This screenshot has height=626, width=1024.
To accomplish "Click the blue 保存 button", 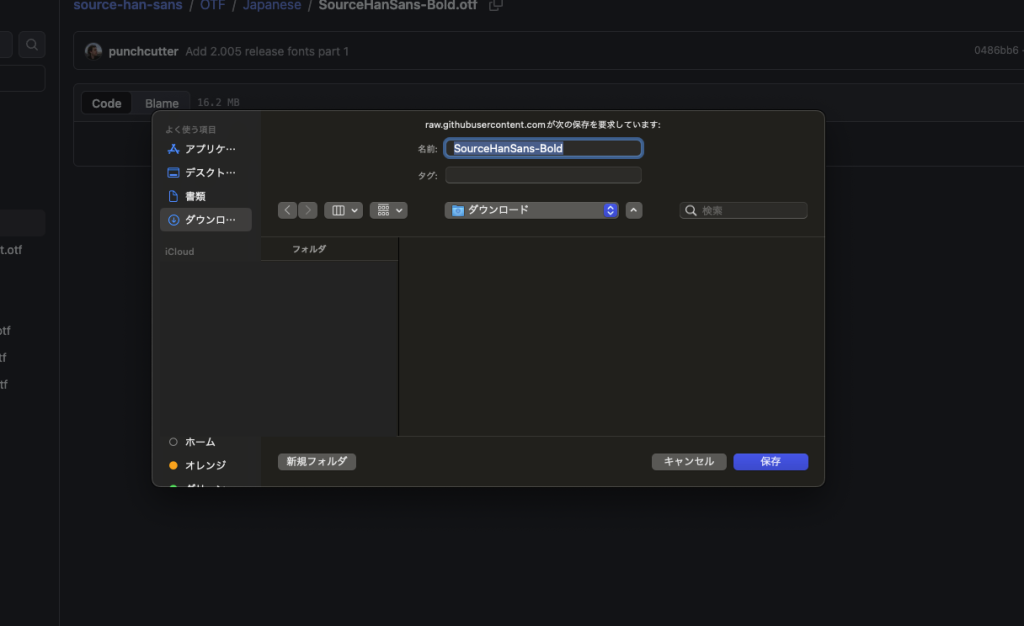I will [770, 462].
